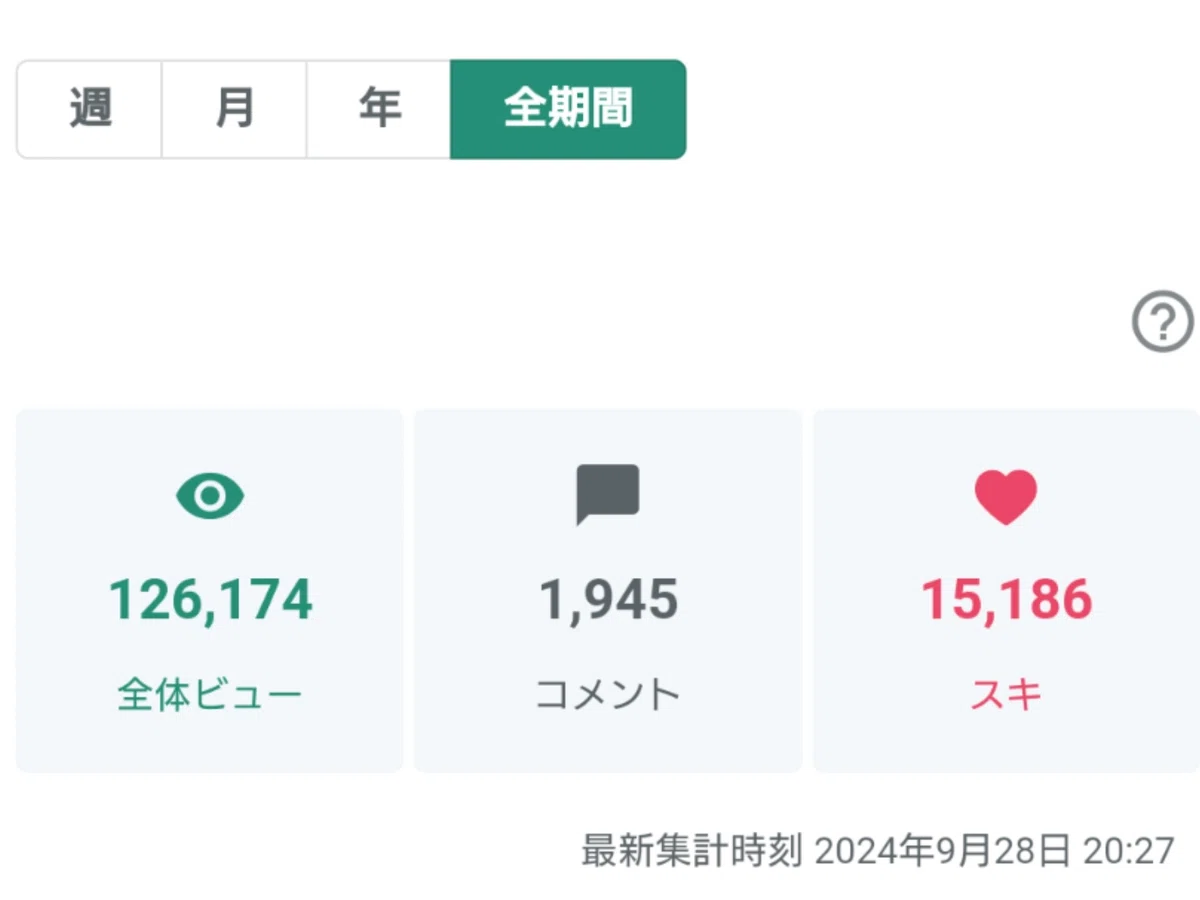Click the 最新集計時刻 timestamp text
This screenshot has height=900, width=1200.
(691, 851)
